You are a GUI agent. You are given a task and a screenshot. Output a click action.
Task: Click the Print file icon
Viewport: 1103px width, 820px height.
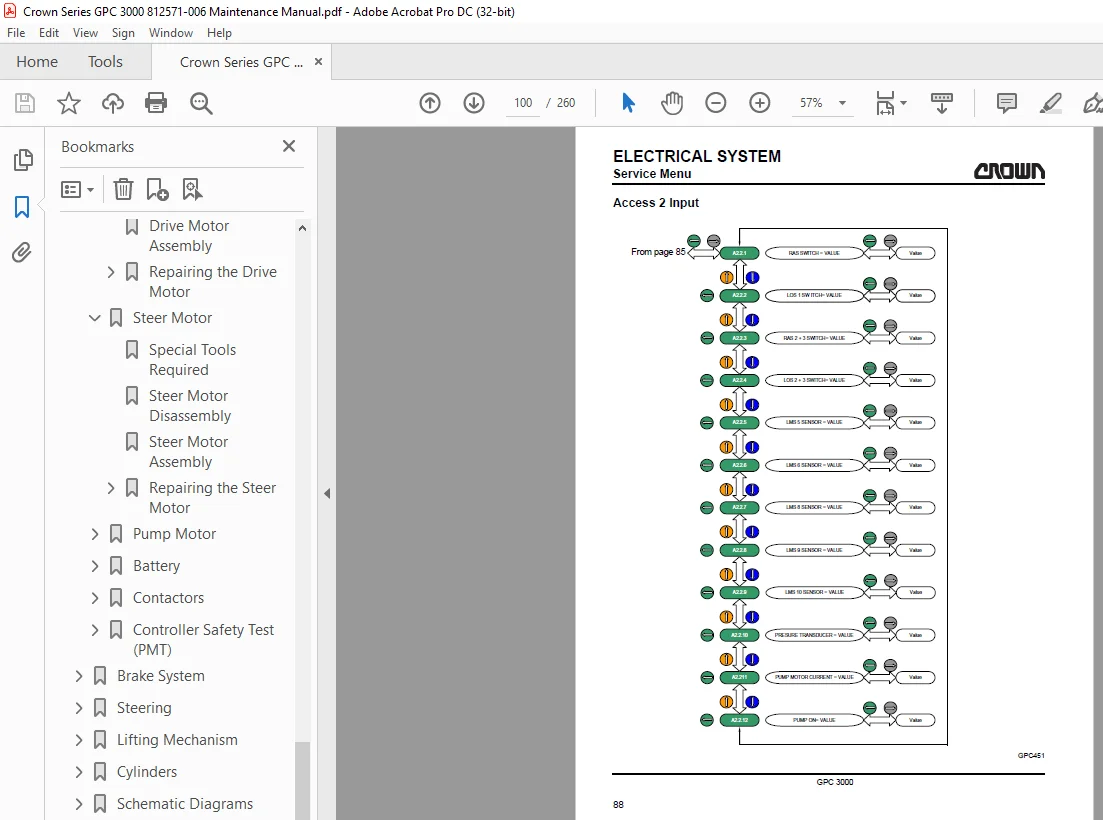[x=155, y=103]
